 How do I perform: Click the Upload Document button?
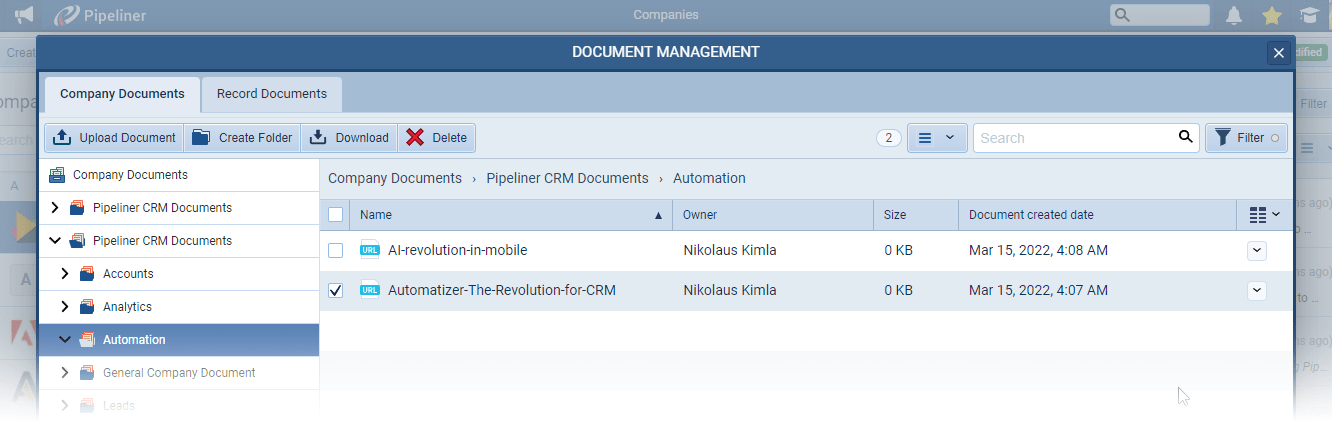(x=114, y=138)
